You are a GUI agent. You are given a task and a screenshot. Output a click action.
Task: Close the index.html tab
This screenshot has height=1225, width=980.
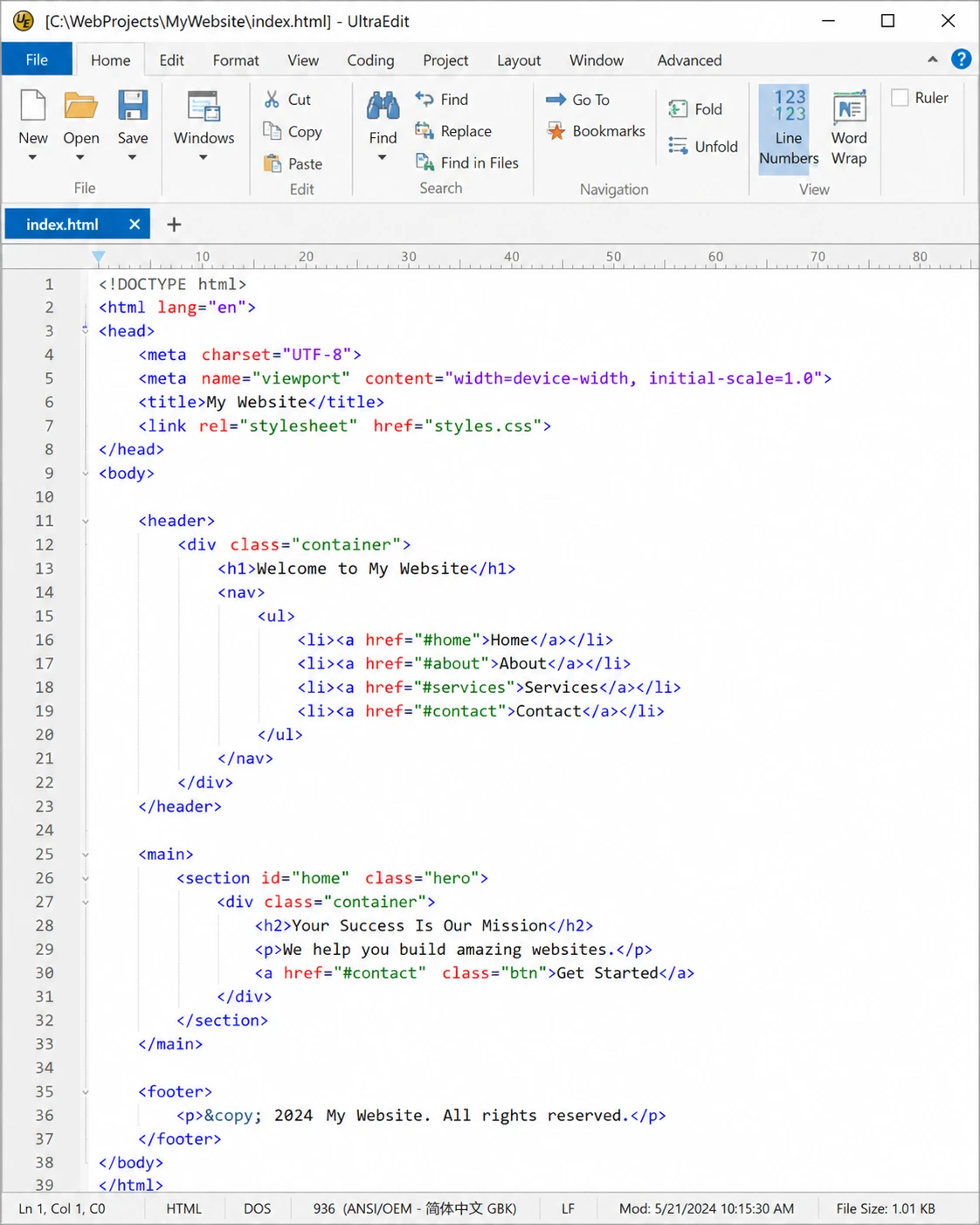tap(135, 225)
